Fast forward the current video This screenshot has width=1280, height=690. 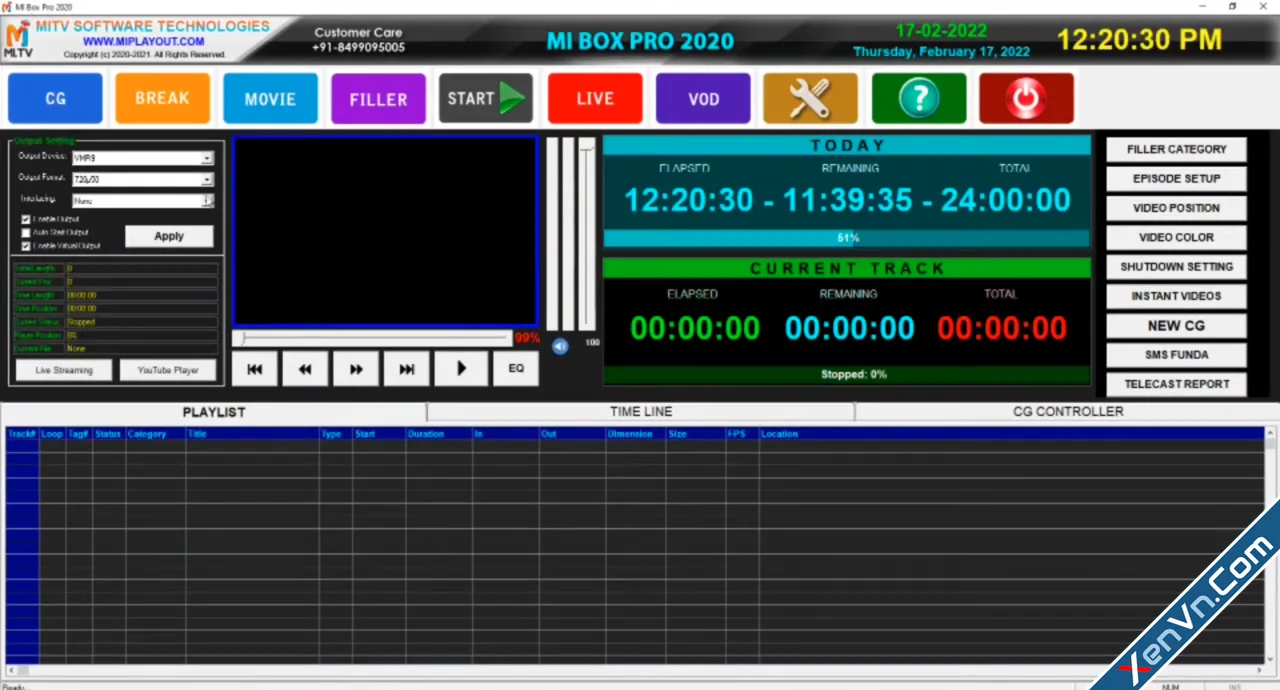tap(356, 369)
